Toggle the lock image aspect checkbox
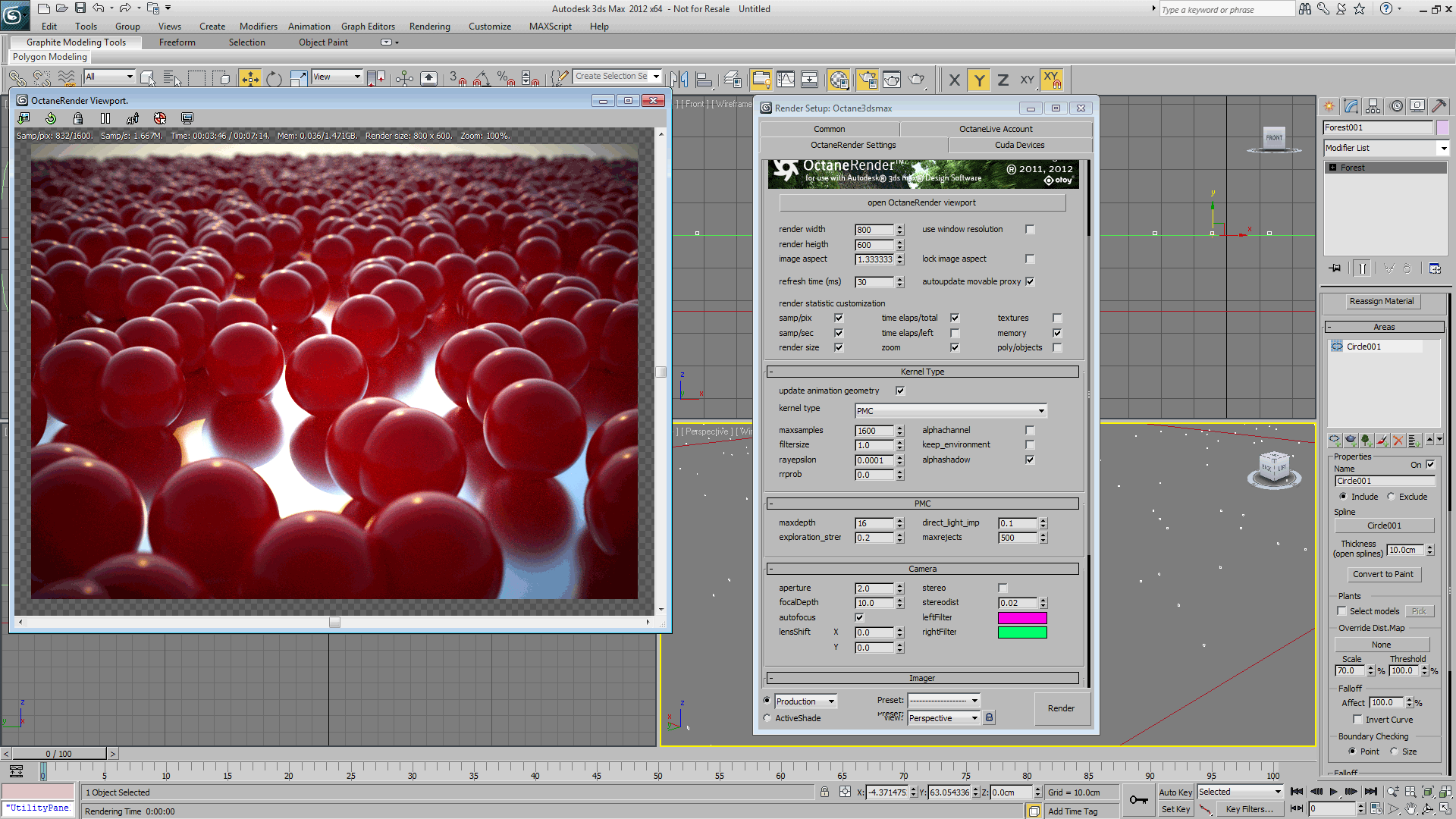Image resolution: width=1456 pixels, height=819 pixels. [1030, 259]
